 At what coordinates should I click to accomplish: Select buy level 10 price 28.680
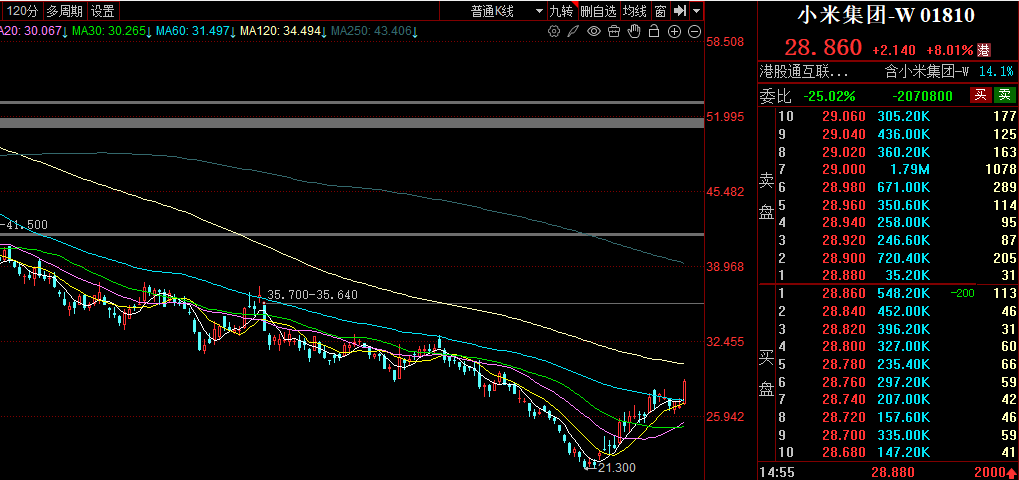pyautogui.click(x=842, y=452)
